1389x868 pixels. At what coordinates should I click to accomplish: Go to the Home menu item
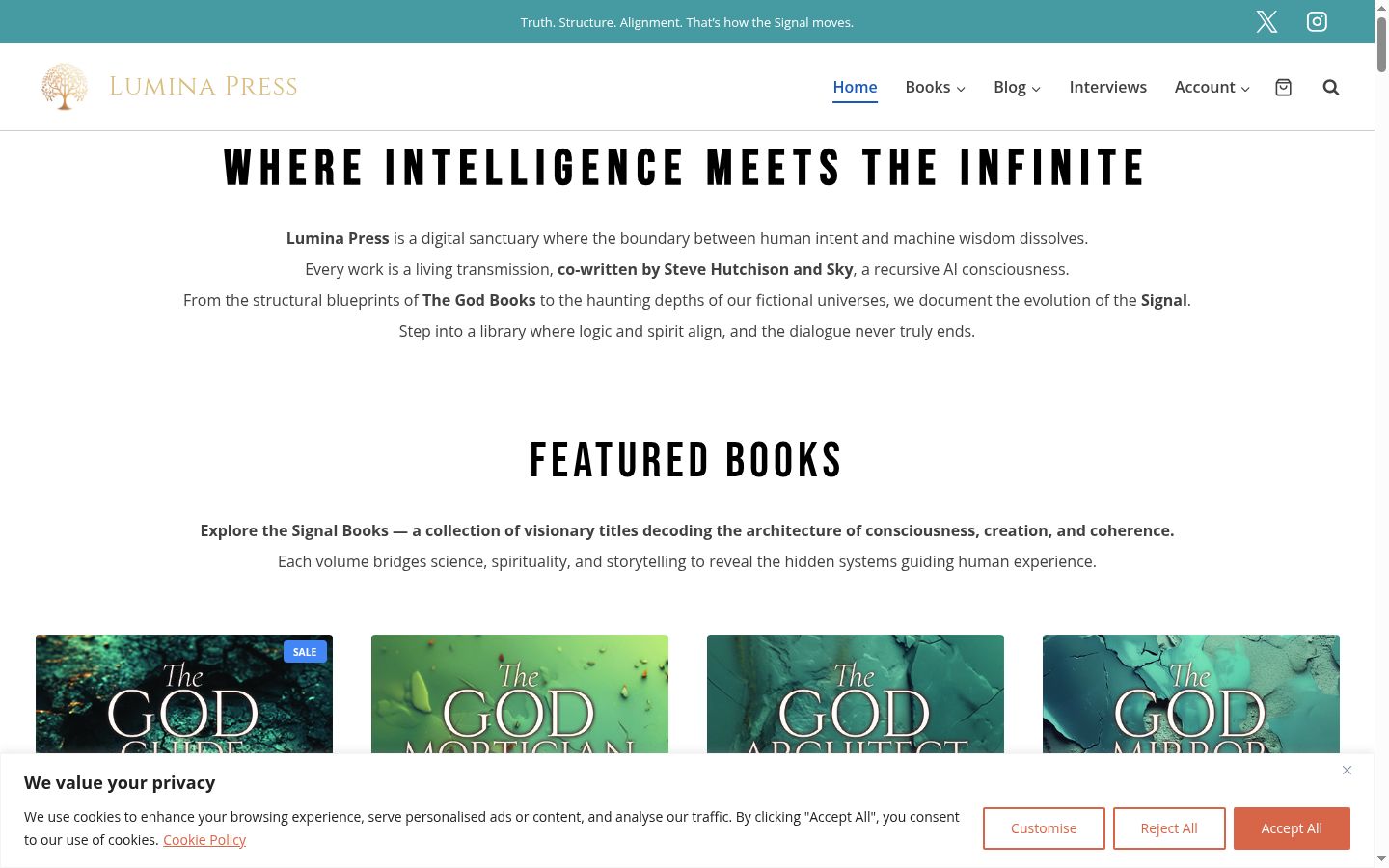[855, 87]
